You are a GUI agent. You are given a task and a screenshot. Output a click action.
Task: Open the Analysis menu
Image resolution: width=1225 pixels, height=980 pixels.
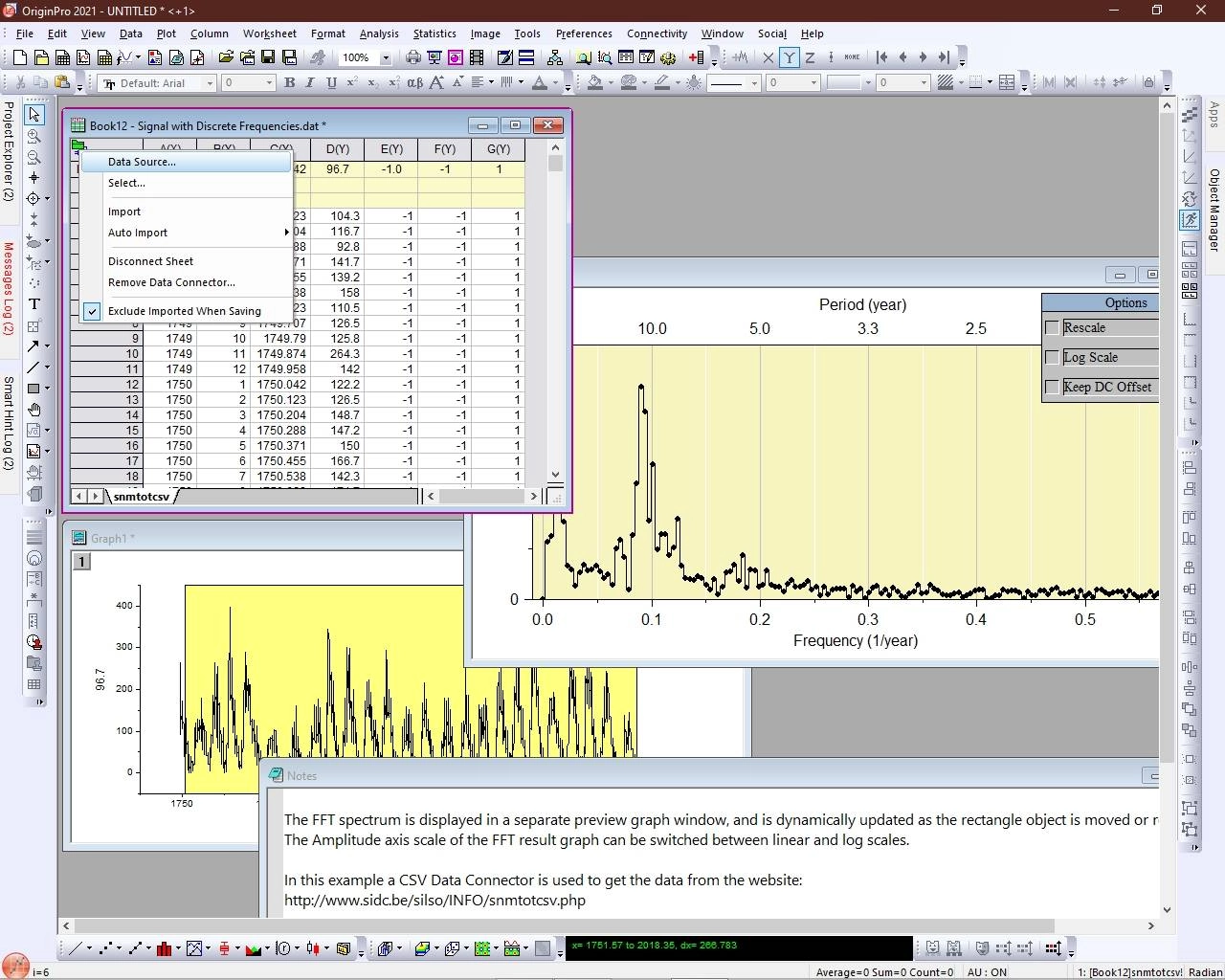pos(379,33)
